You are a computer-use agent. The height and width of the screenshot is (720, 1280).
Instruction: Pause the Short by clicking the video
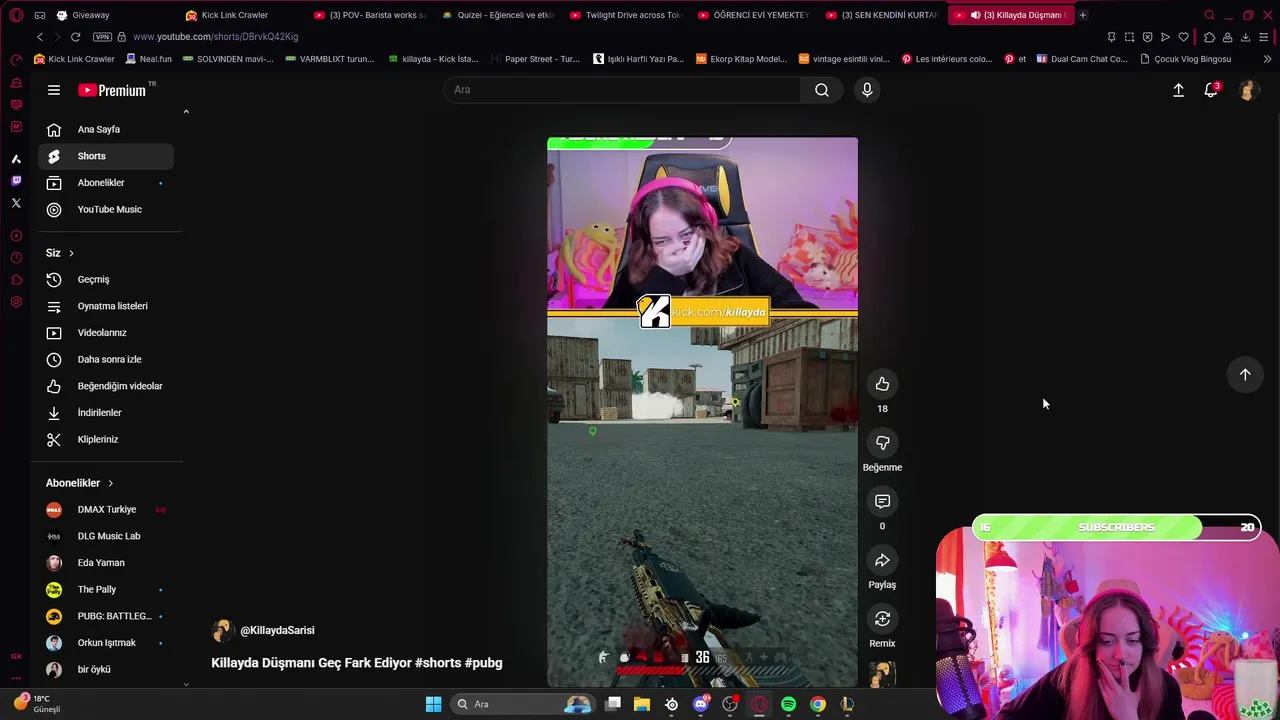coord(702,412)
